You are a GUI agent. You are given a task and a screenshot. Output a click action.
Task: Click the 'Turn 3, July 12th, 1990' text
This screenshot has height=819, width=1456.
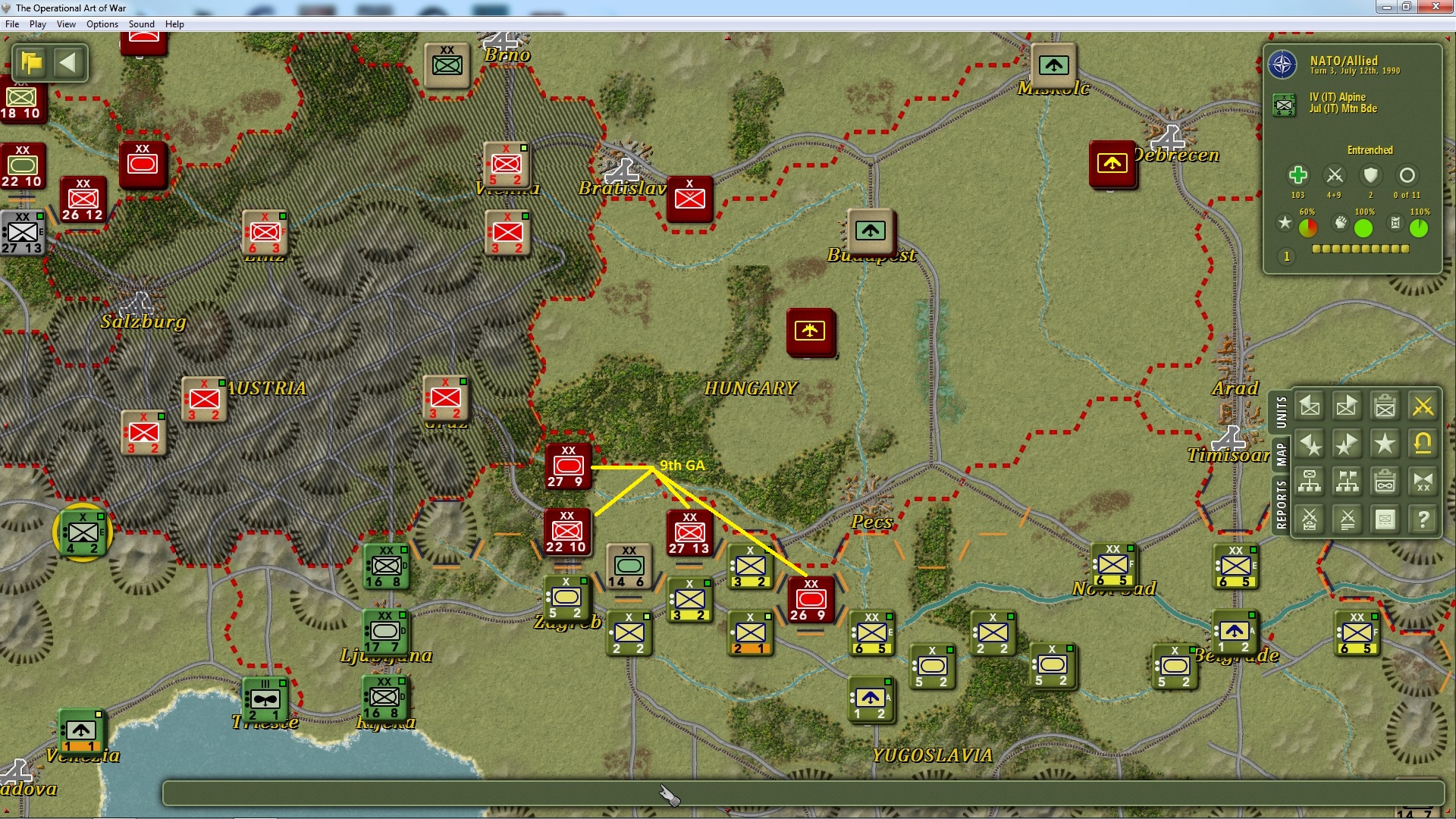point(1354,71)
